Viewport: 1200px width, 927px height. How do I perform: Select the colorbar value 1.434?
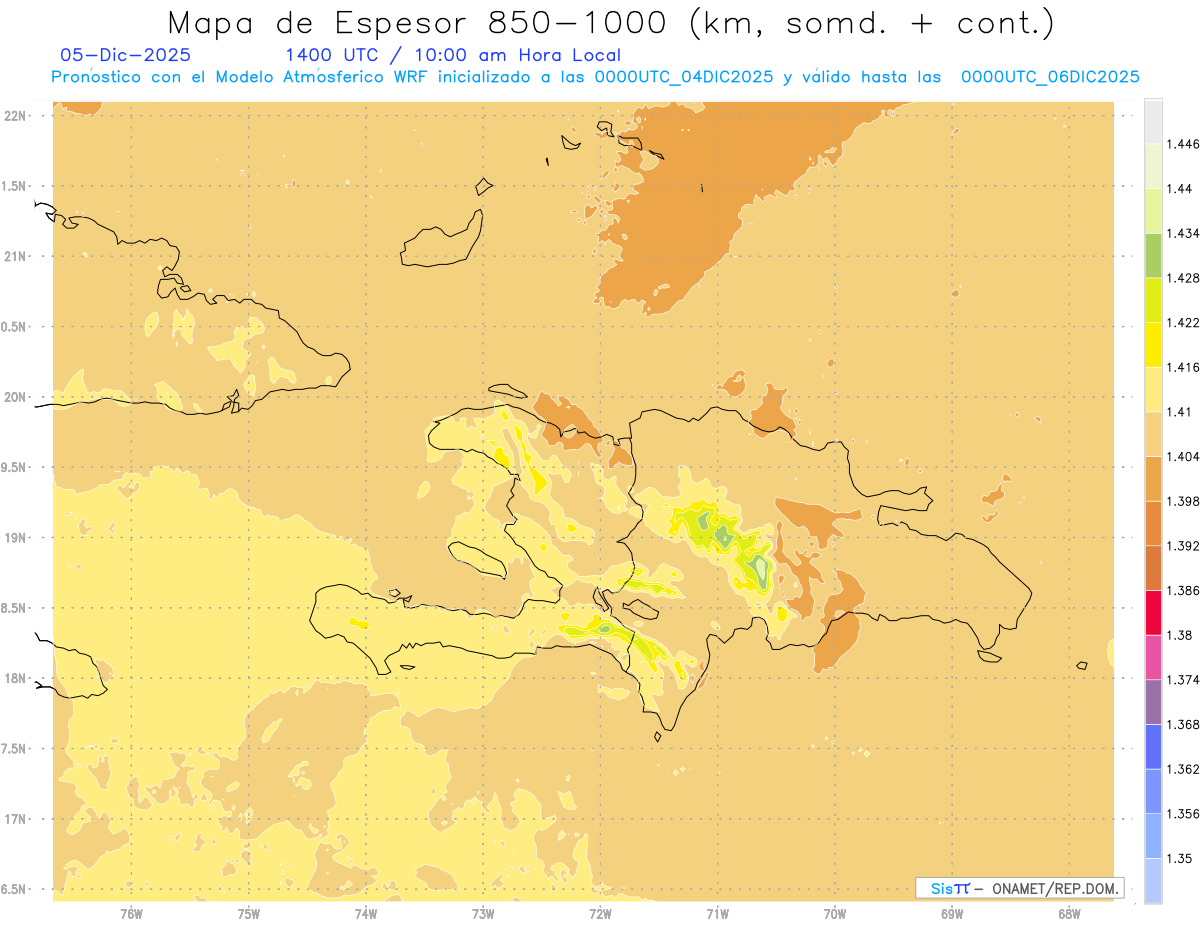click(x=1183, y=233)
